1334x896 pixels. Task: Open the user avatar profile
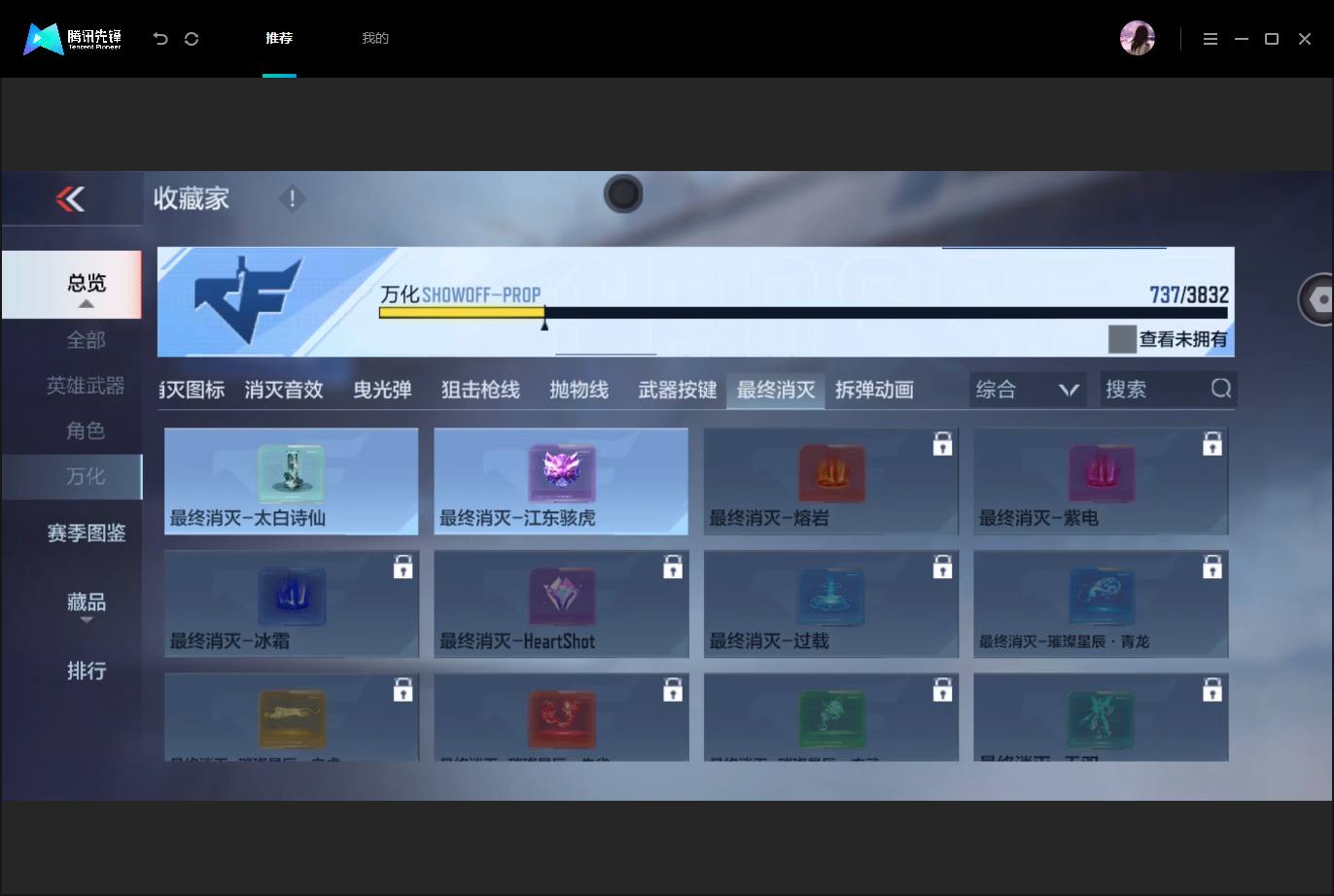pyautogui.click(x=1137, y=39)
